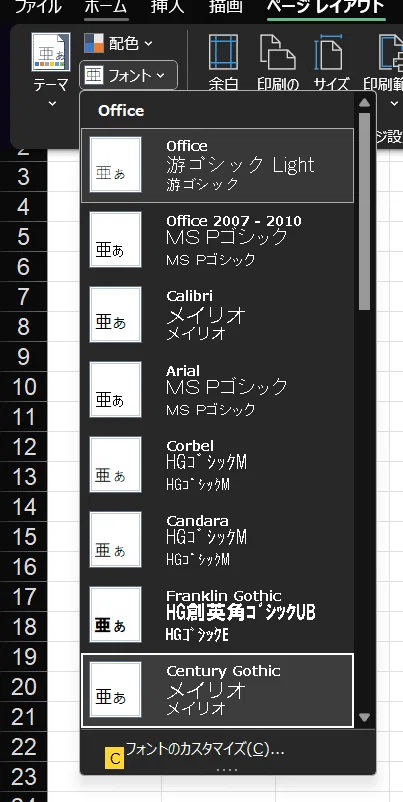This screenshot has width=403, height=802.
Task: Select the Century Gothic メイリオ font theme
Action: (217, 690)
